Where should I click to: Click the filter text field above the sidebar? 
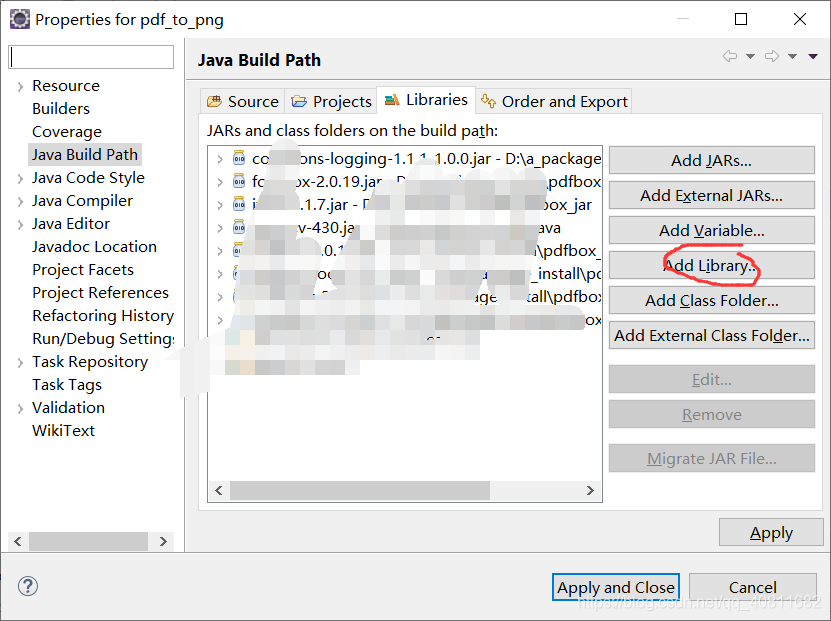90,57
